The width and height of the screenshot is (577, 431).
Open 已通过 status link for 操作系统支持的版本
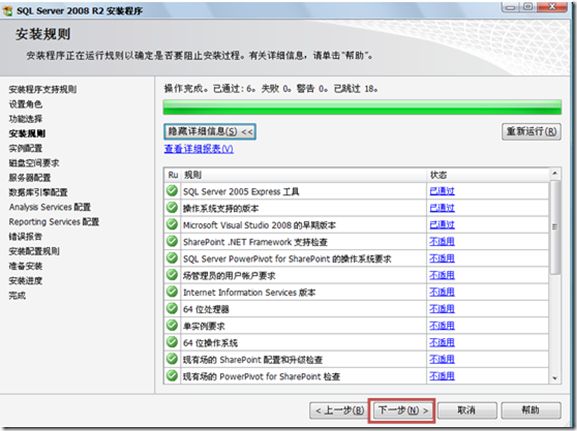pyautogui.click(x=442, y=208)
